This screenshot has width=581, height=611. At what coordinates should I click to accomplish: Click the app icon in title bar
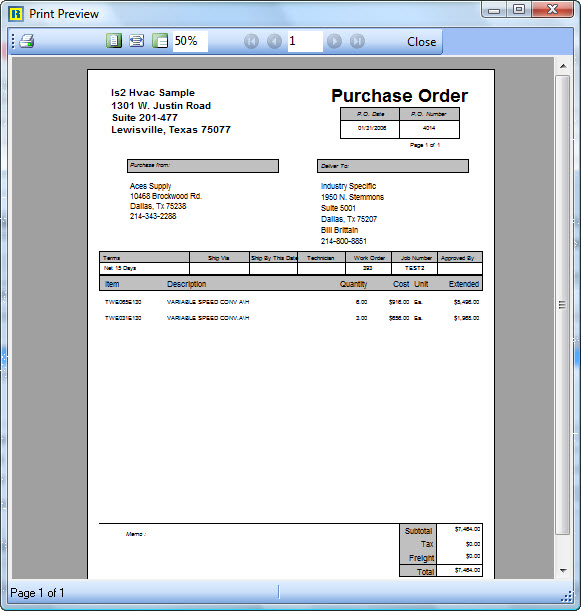pyautogui.click(x=16, y=14)
